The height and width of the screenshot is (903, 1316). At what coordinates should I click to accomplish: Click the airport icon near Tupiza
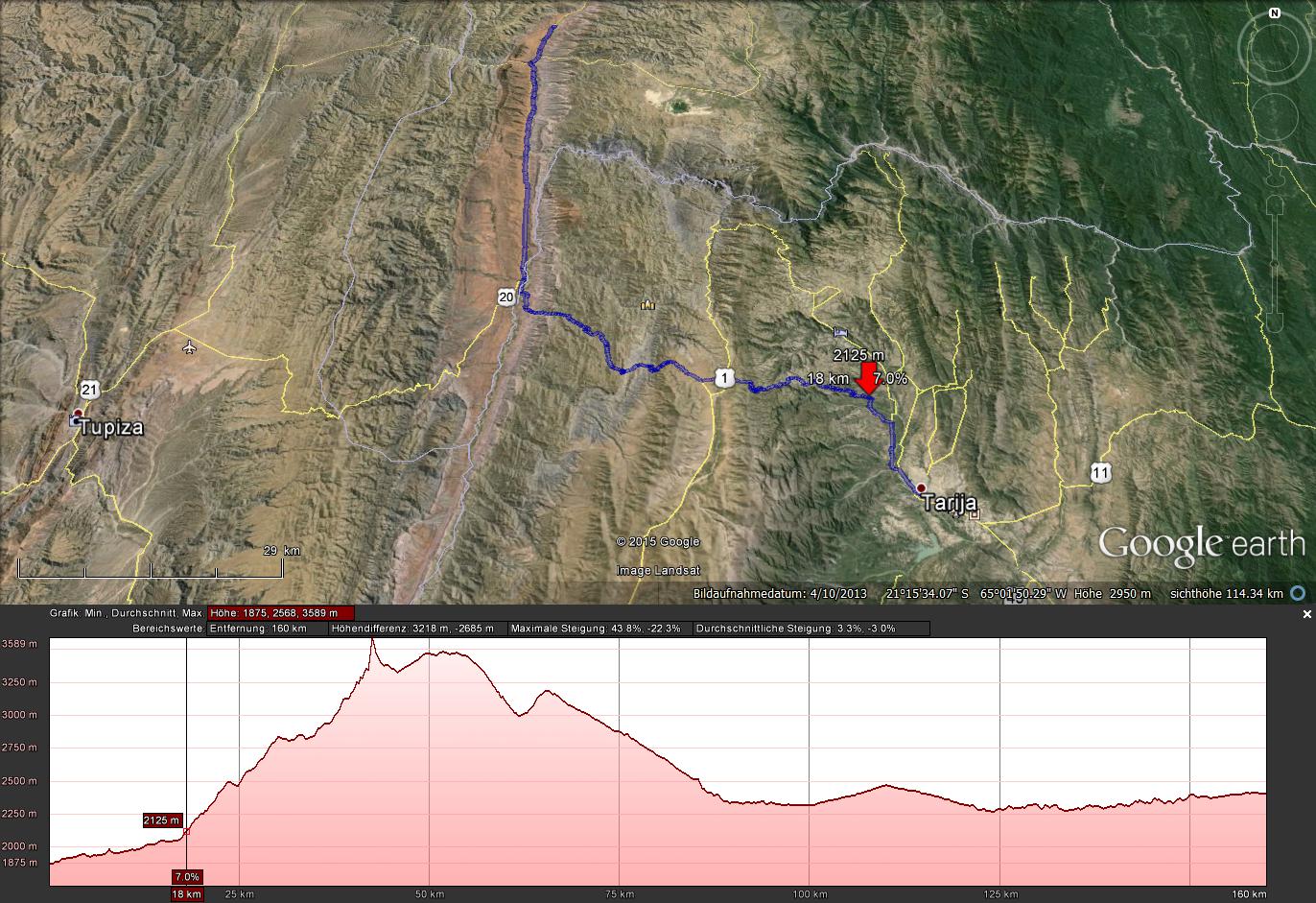pos(189,346)
